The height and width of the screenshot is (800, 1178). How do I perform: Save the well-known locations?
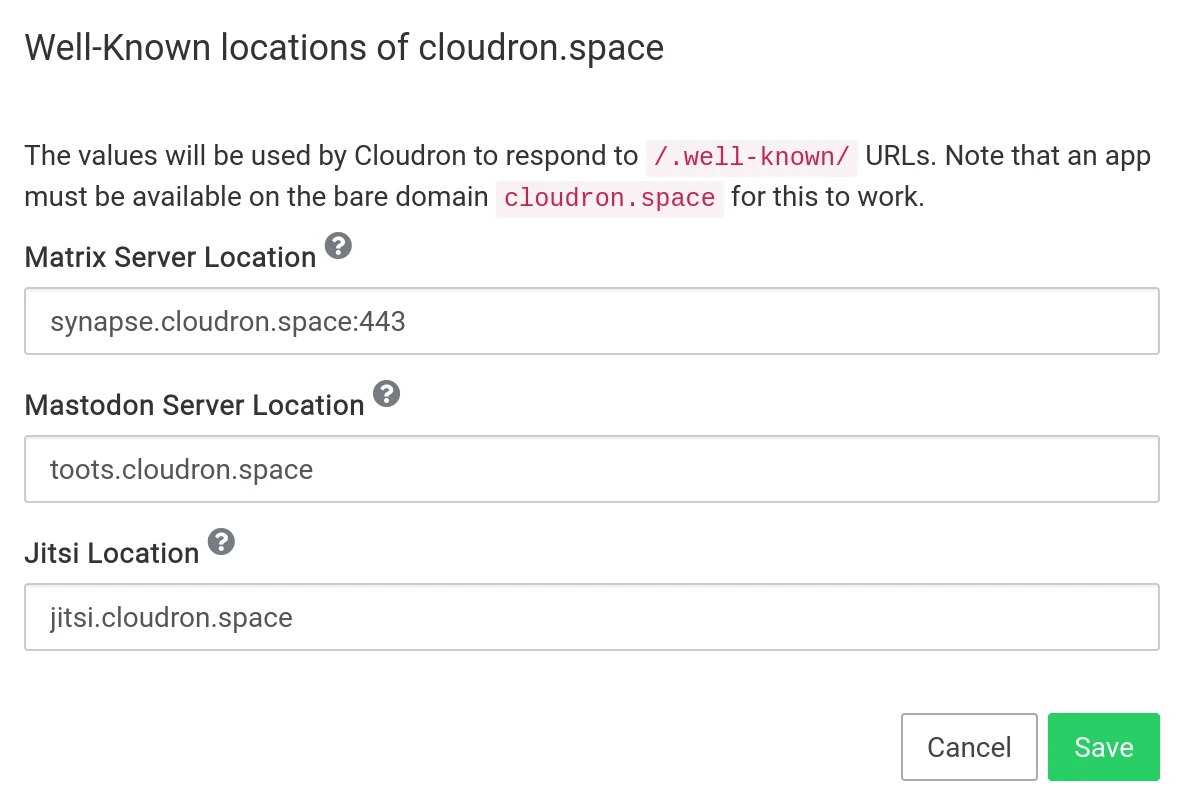(1103, 747)
